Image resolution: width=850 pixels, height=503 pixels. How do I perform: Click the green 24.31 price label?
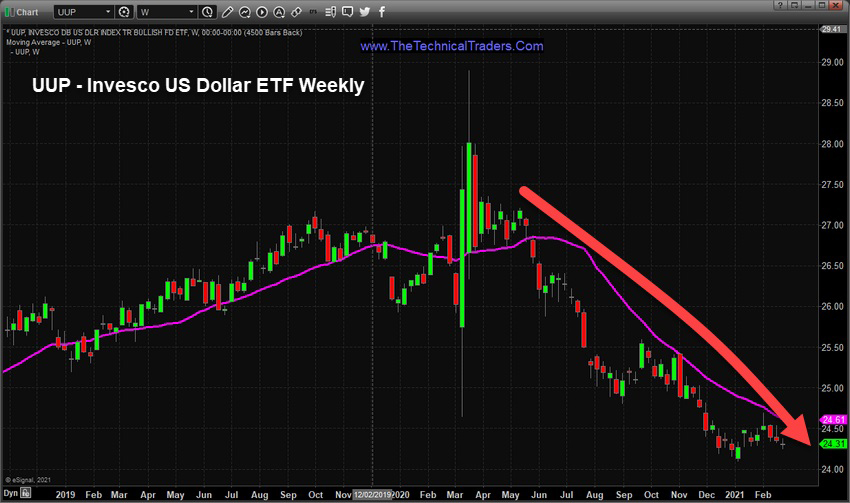tap(833, 443)
